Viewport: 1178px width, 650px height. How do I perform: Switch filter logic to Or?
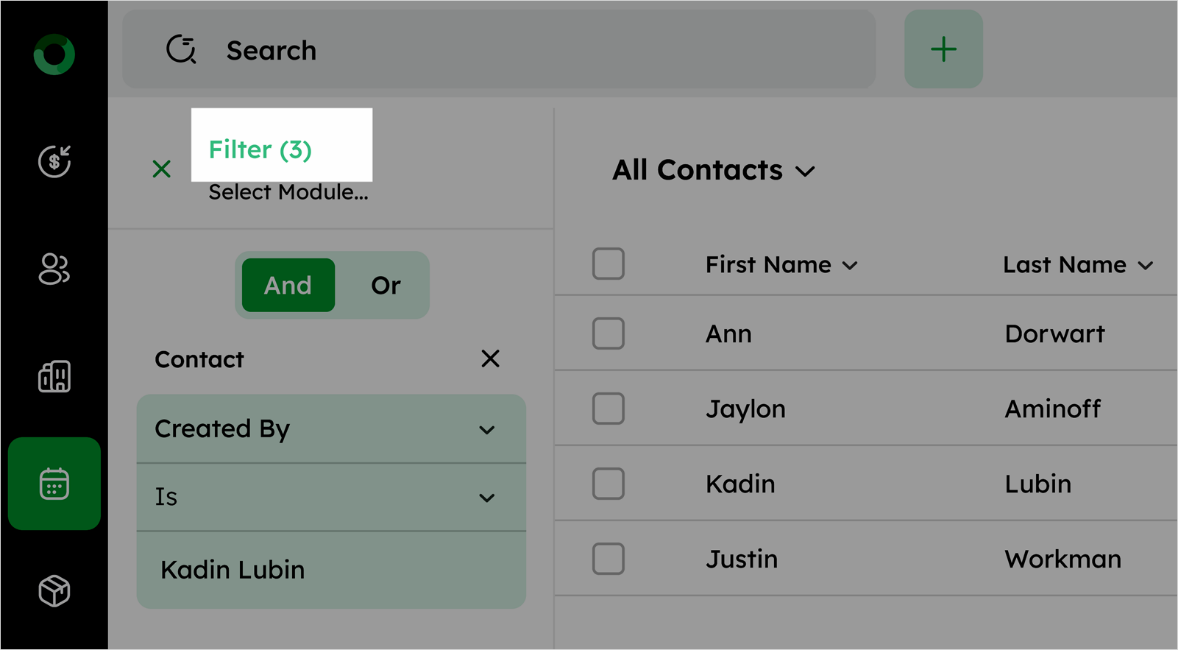click(x=385, y=286)
